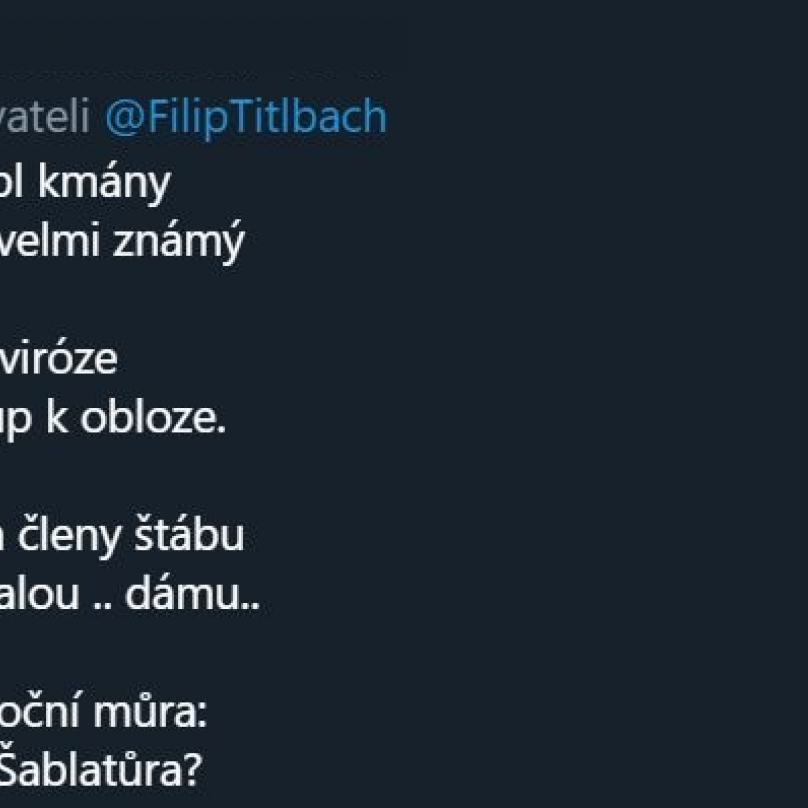Click the word 'viróze' in the tweet
The width and height of the screenshot is (808, 808).
(59, 359)
